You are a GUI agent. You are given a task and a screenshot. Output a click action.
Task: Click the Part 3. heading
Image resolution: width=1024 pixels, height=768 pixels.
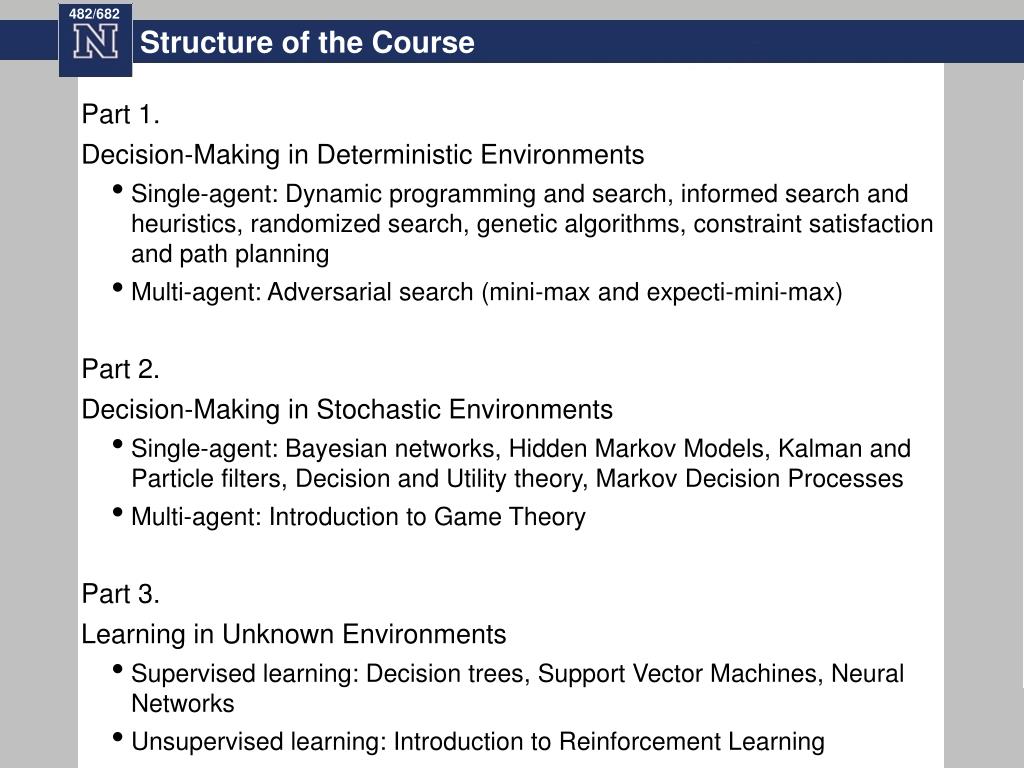pos(120,594)
